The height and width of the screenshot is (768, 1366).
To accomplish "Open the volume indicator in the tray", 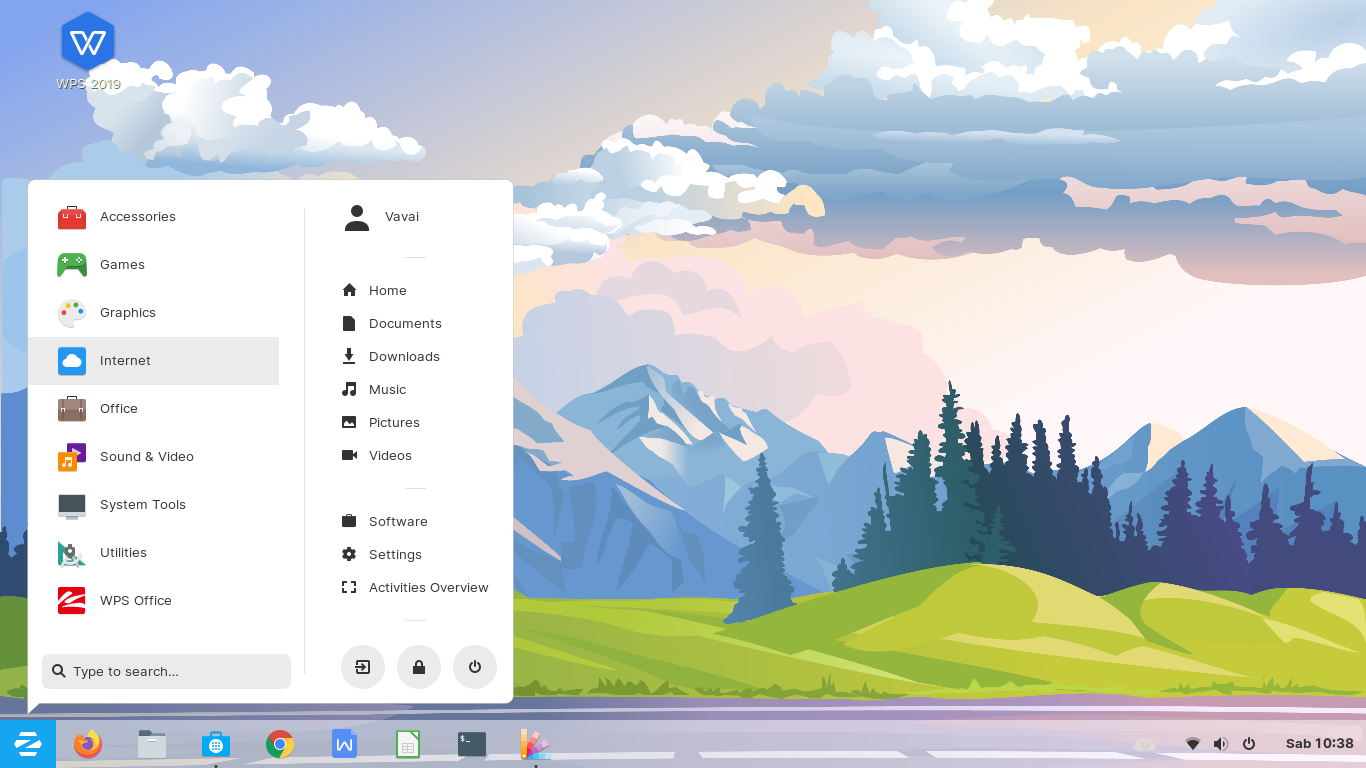I will 1220,743.
